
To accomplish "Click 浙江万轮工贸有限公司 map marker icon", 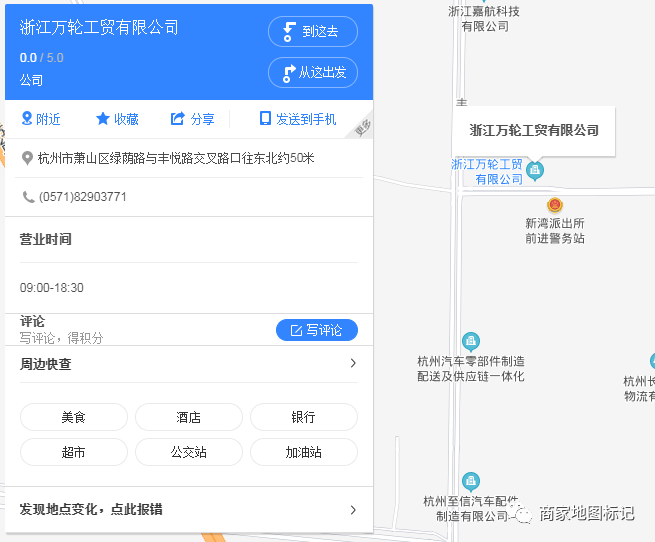I will tap(535, 170).
